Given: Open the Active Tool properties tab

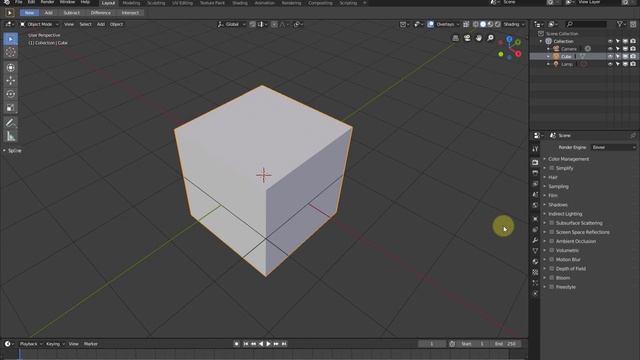Looking at the screenshot, I should tap(535, 149).
